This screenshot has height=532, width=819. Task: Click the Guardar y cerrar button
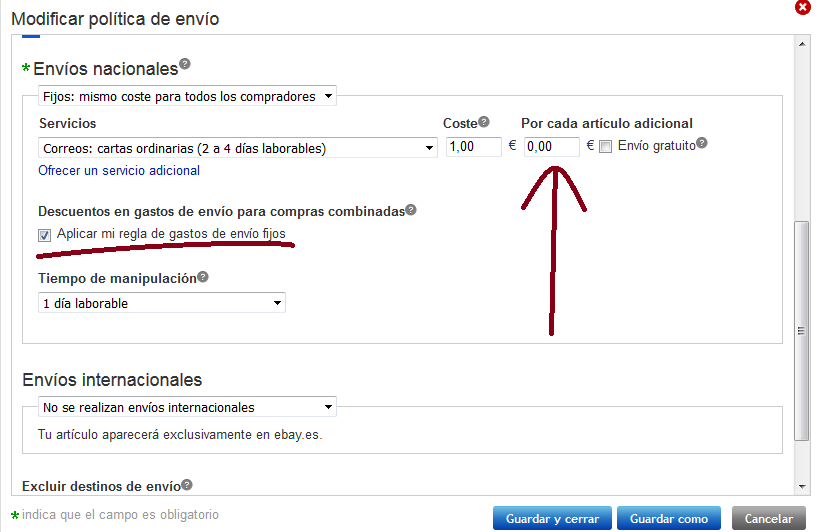tap(552, 518)
